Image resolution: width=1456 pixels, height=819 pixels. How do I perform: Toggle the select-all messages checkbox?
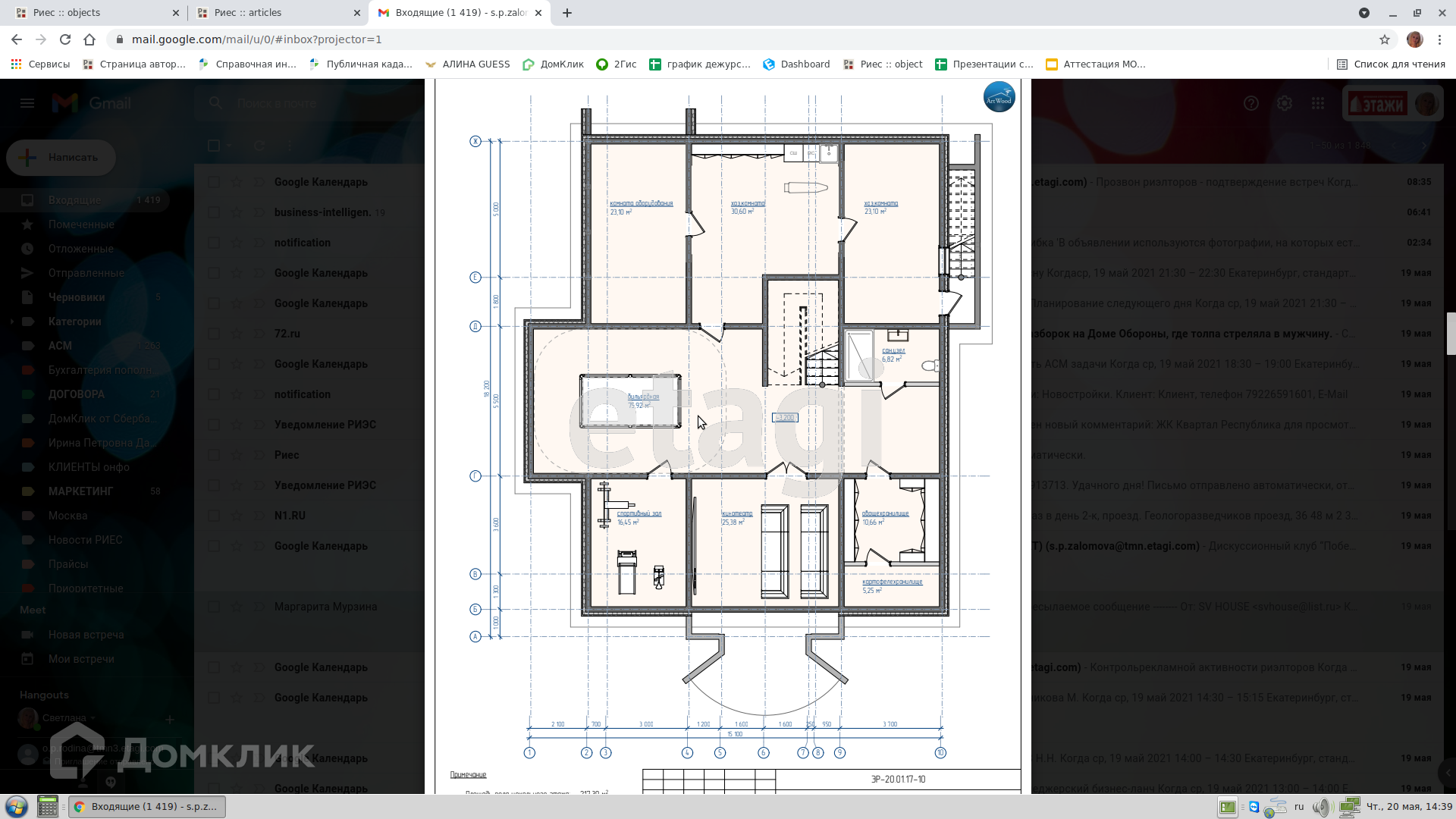coord(214,146)
